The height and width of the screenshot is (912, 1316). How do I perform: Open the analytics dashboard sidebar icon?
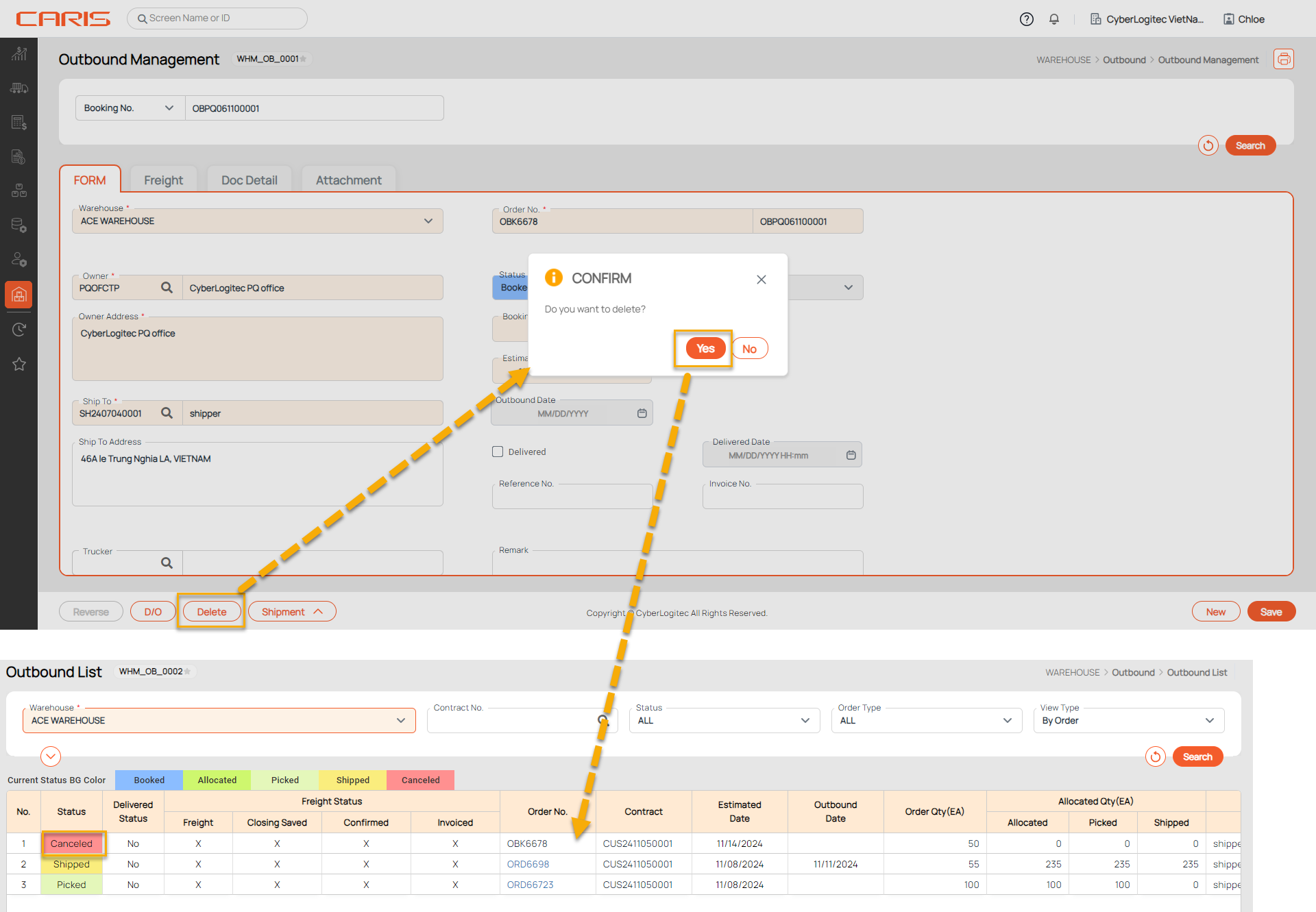click(19, 54)
